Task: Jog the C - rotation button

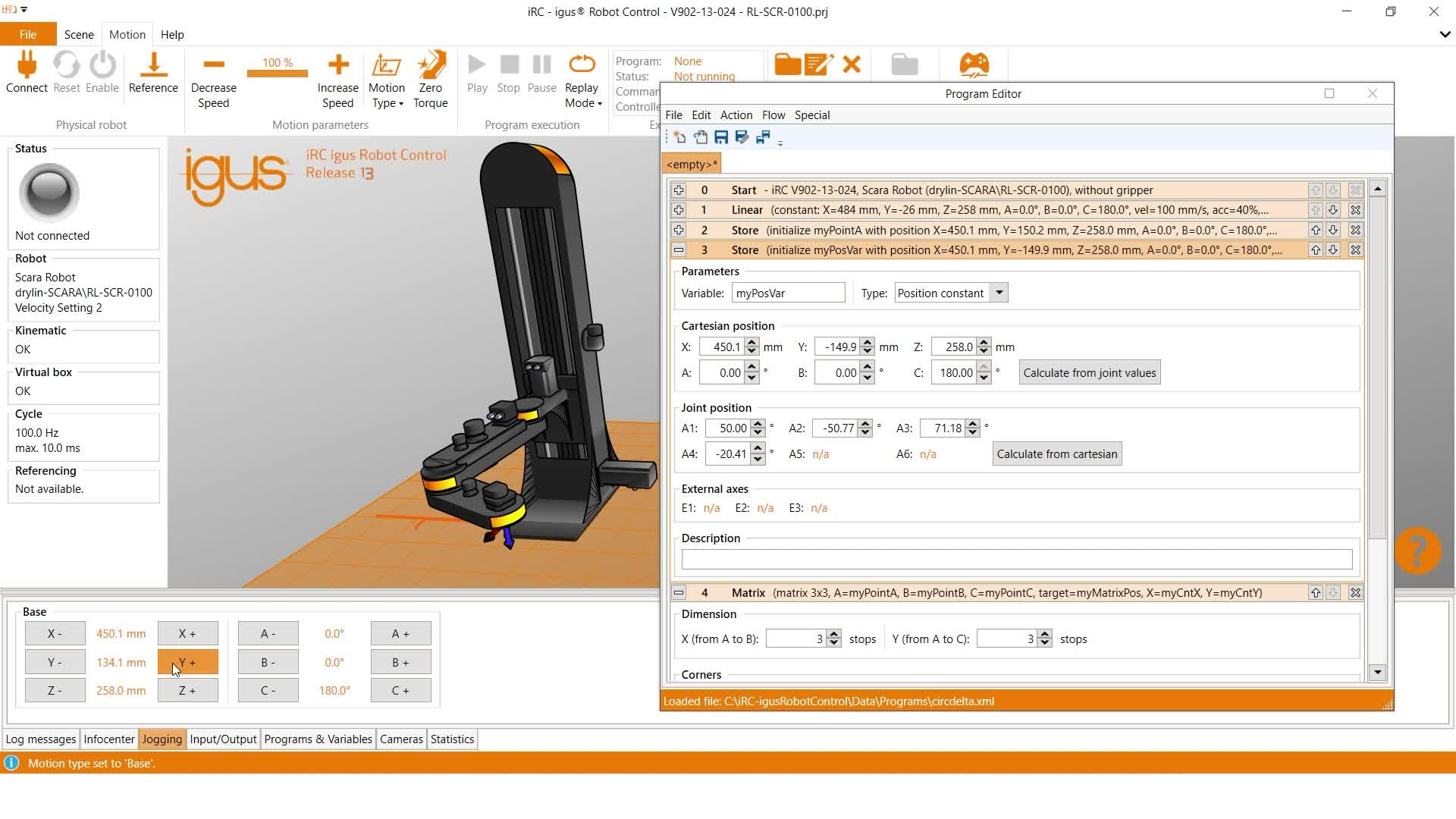Action: (x=268, y=690)
